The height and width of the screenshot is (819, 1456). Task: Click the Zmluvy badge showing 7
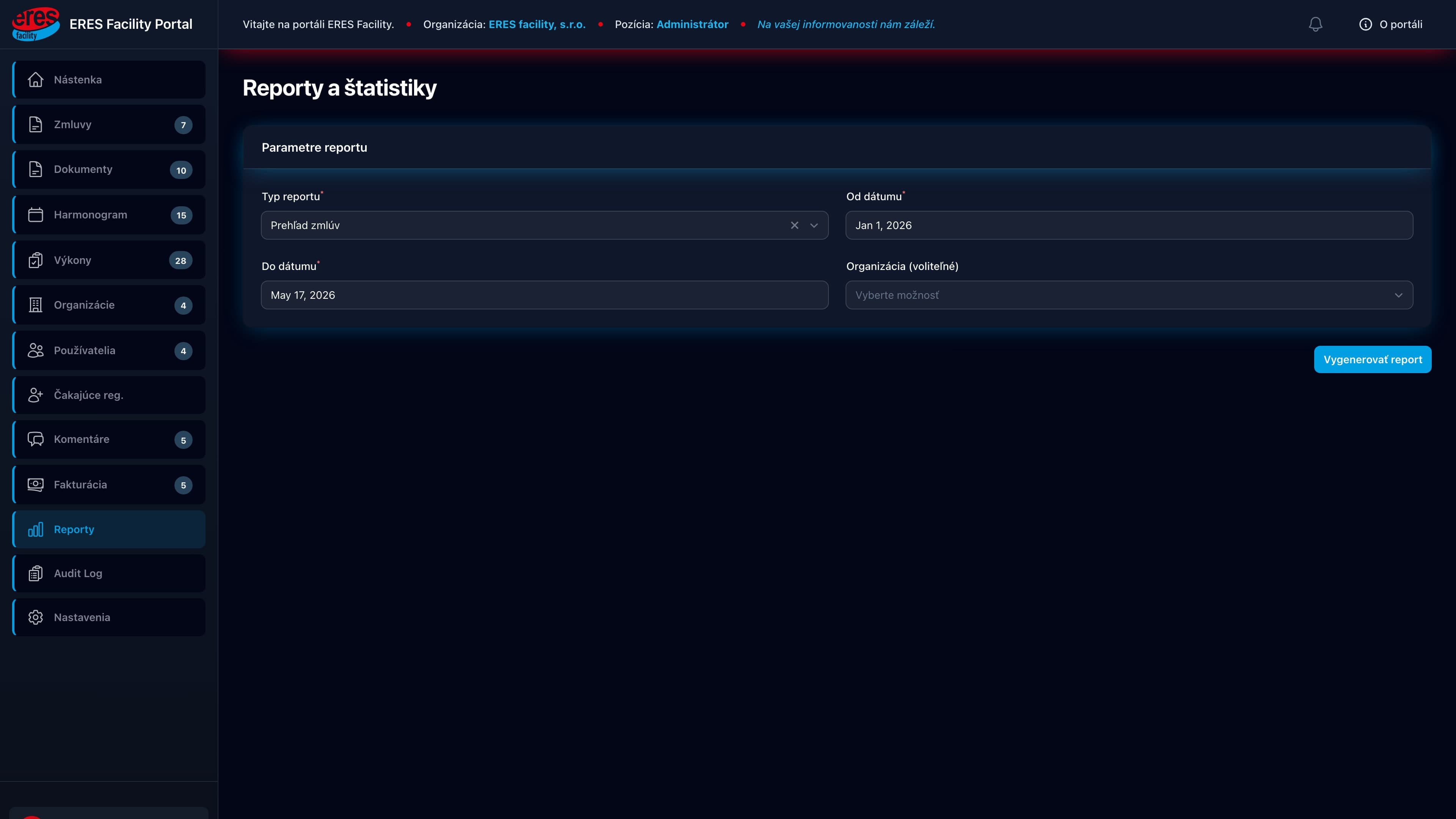pos(183,125)
